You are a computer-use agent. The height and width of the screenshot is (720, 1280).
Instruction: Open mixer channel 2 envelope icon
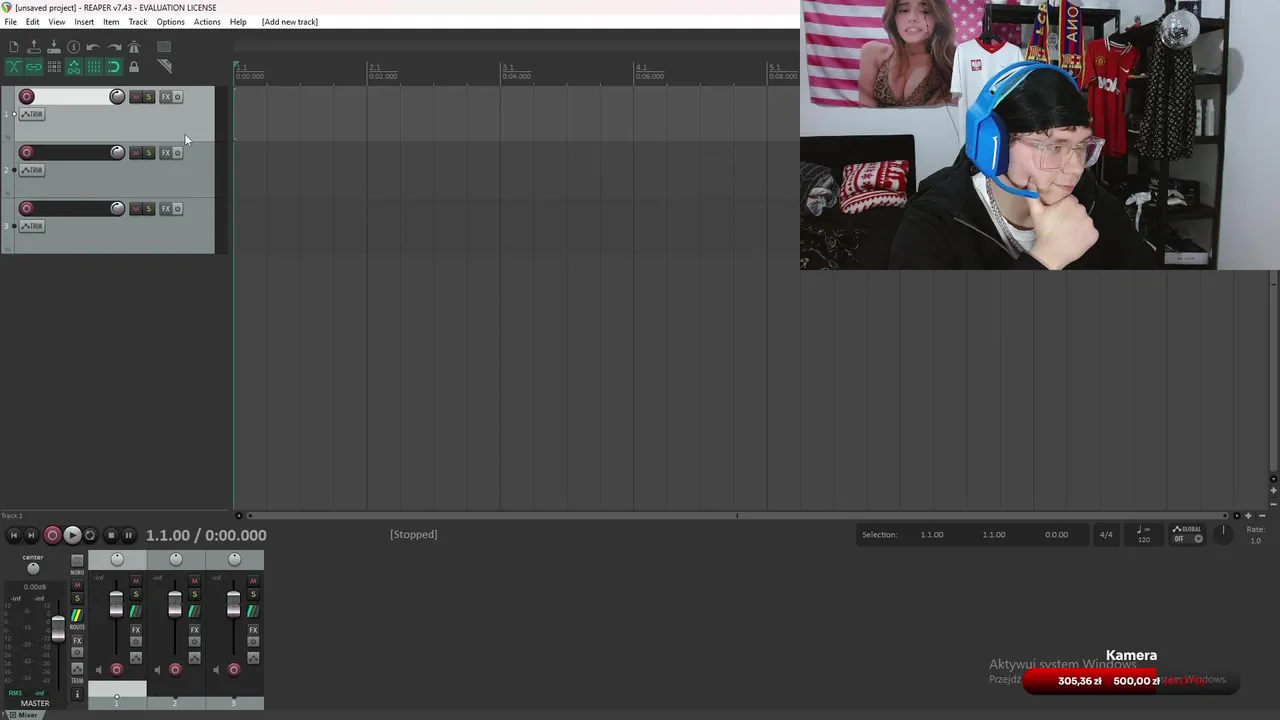tap(195, 658)
